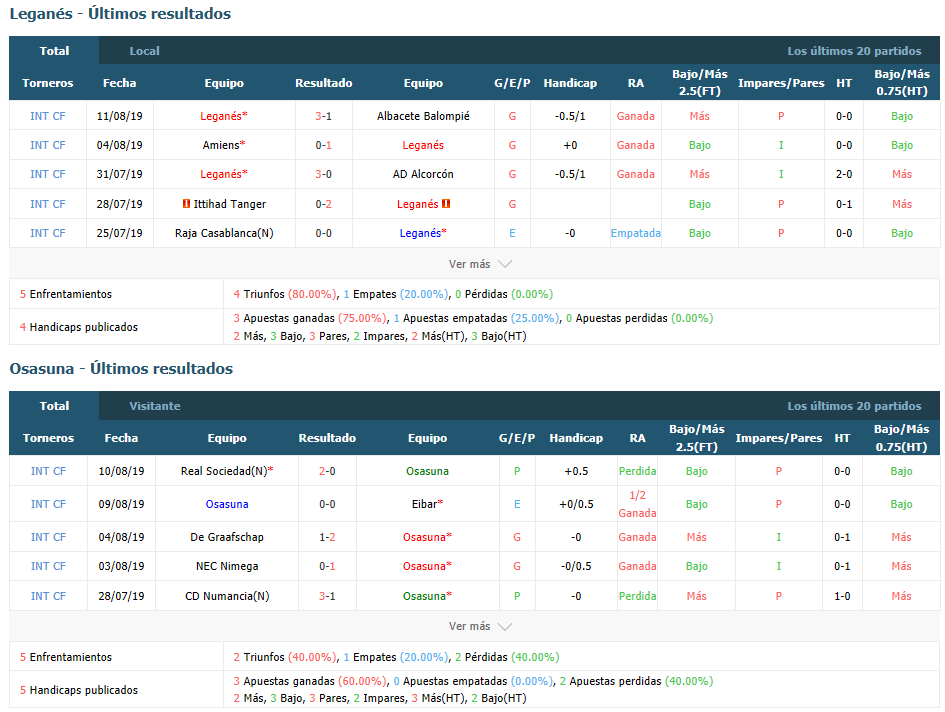Screen dimensions: 945x712
Task: Expand Ver más under the Leganés results table
Action: point(480,264)
